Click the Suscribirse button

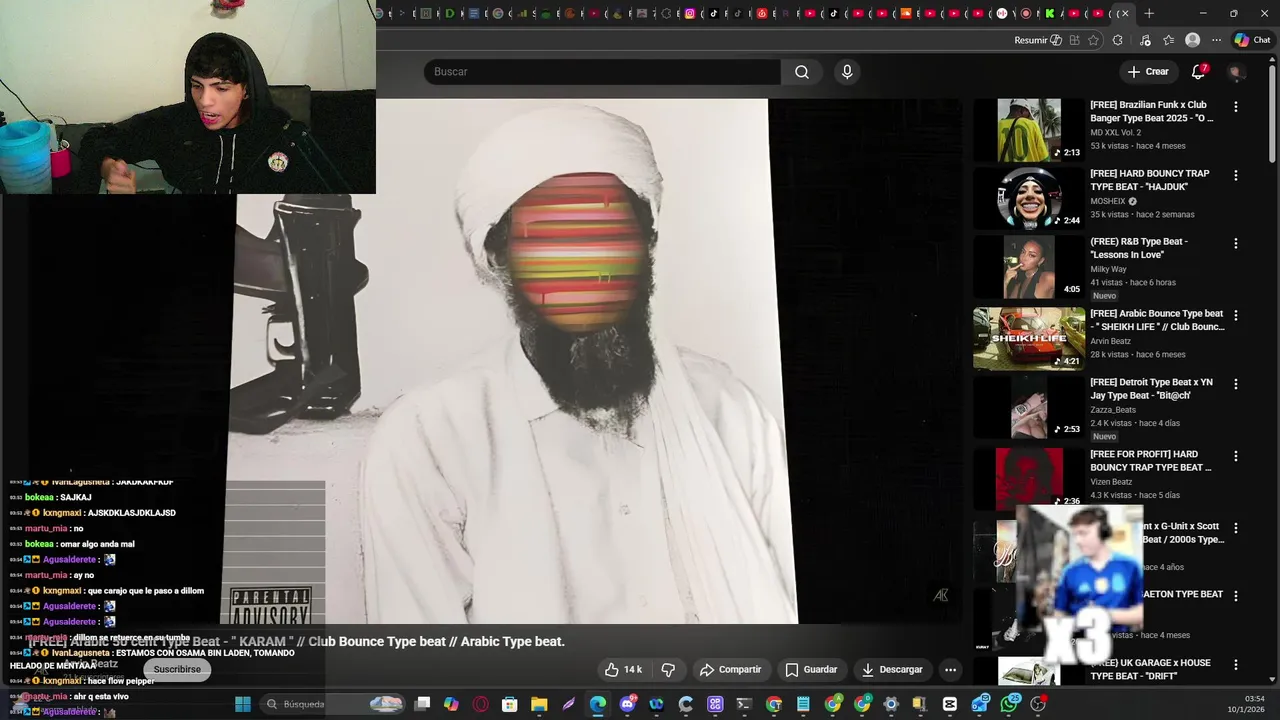point(177,669)
